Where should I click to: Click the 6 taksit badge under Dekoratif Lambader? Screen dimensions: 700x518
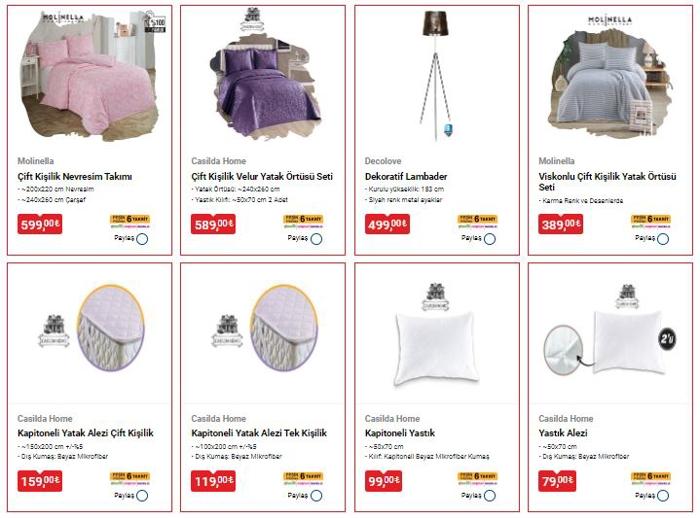pyautogui.click(x=477, y=221)
